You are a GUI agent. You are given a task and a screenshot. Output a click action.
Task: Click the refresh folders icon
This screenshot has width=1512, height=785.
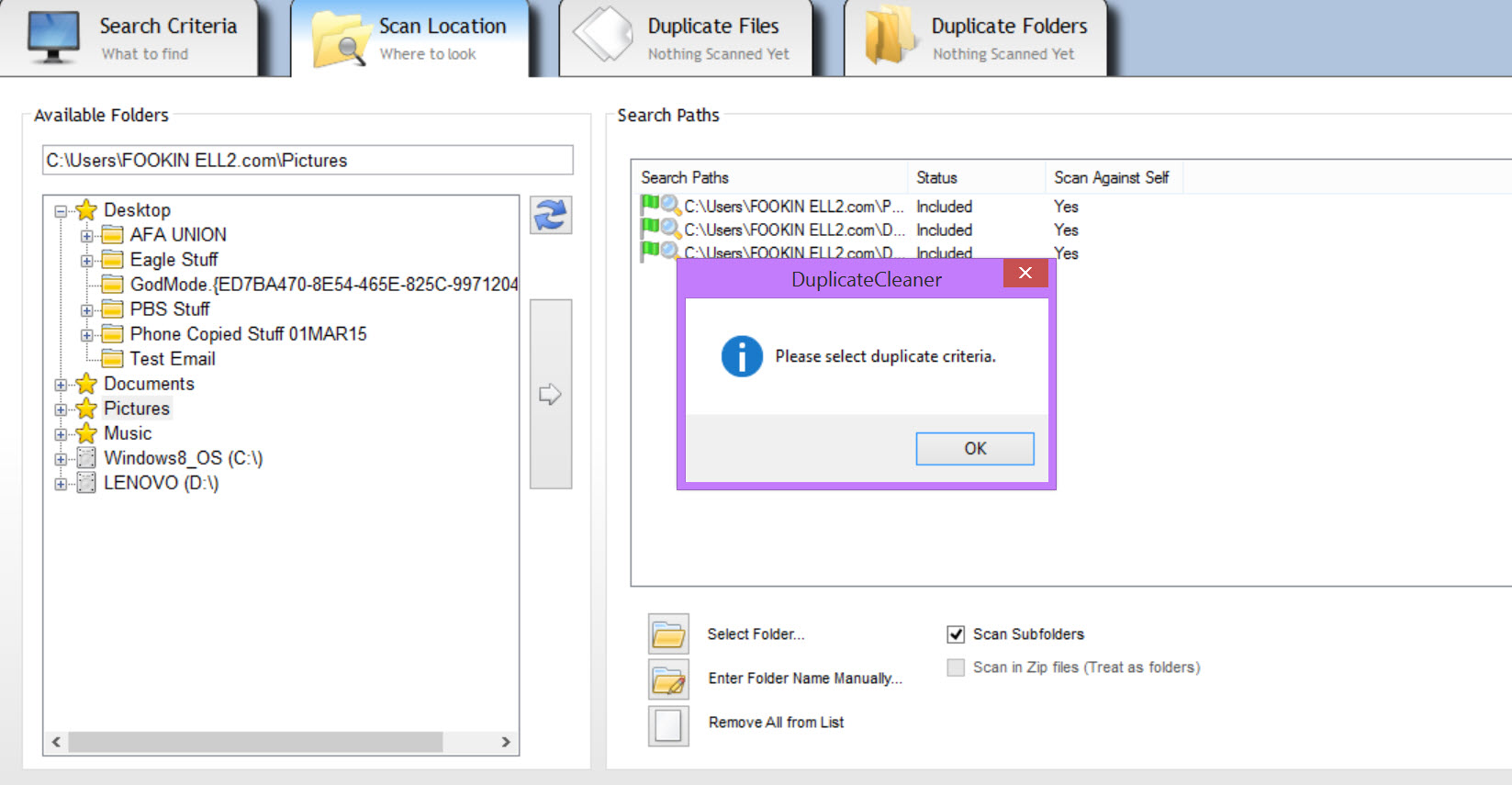(x=551, y=216)
